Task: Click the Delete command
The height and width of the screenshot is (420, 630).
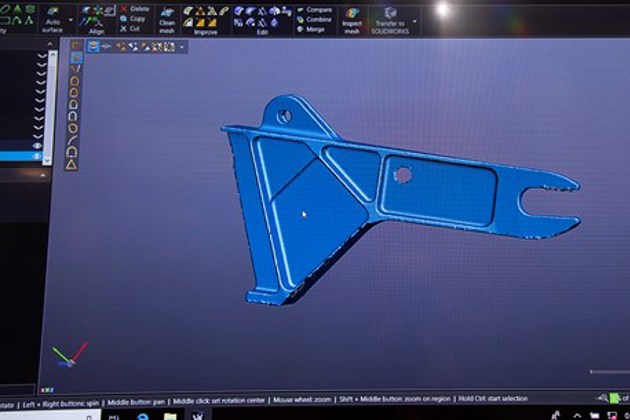Action: pyautogui.click(x=139, y=9)
